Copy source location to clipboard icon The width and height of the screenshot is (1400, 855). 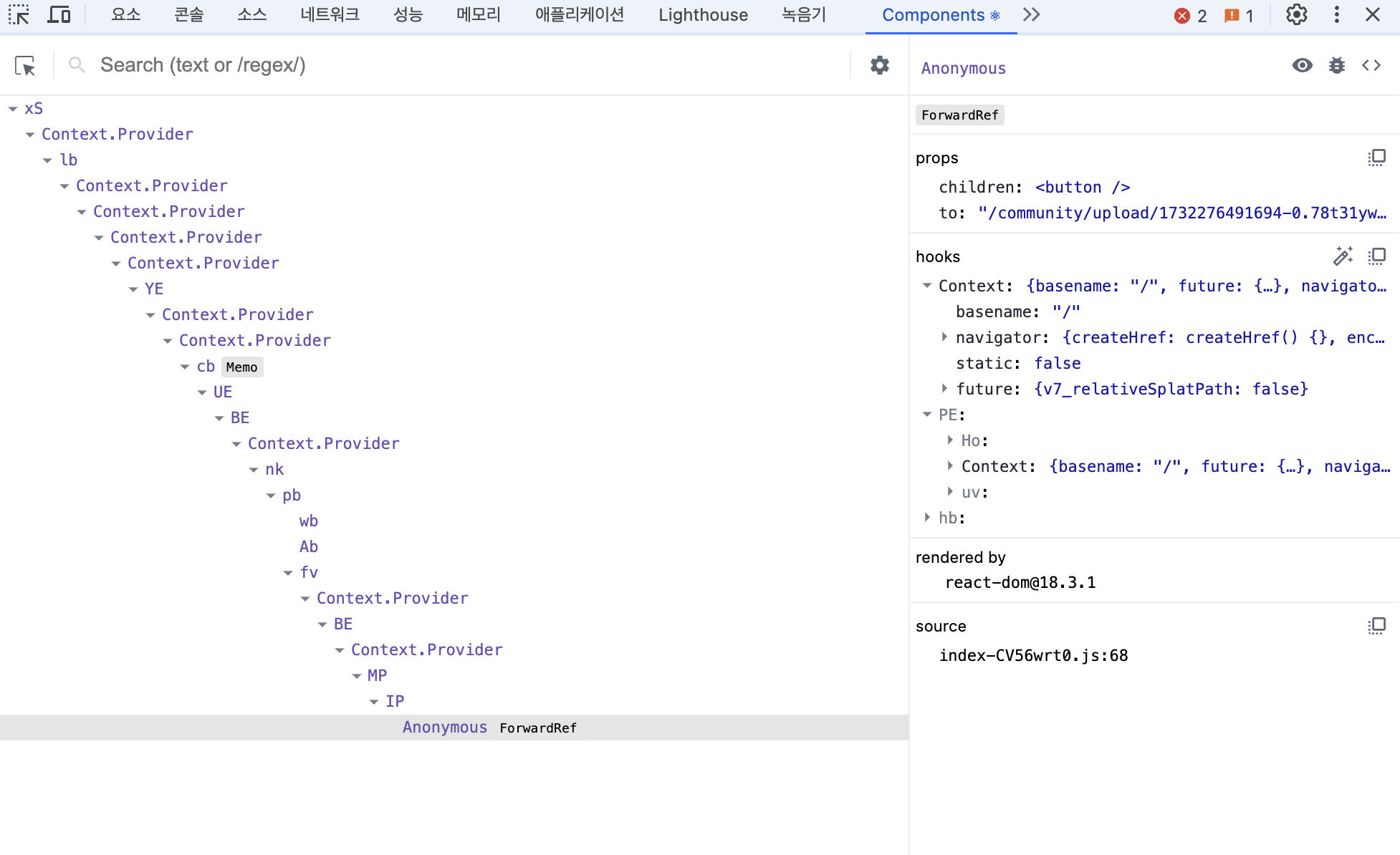pyautogui.click(x=1376, y=626)
